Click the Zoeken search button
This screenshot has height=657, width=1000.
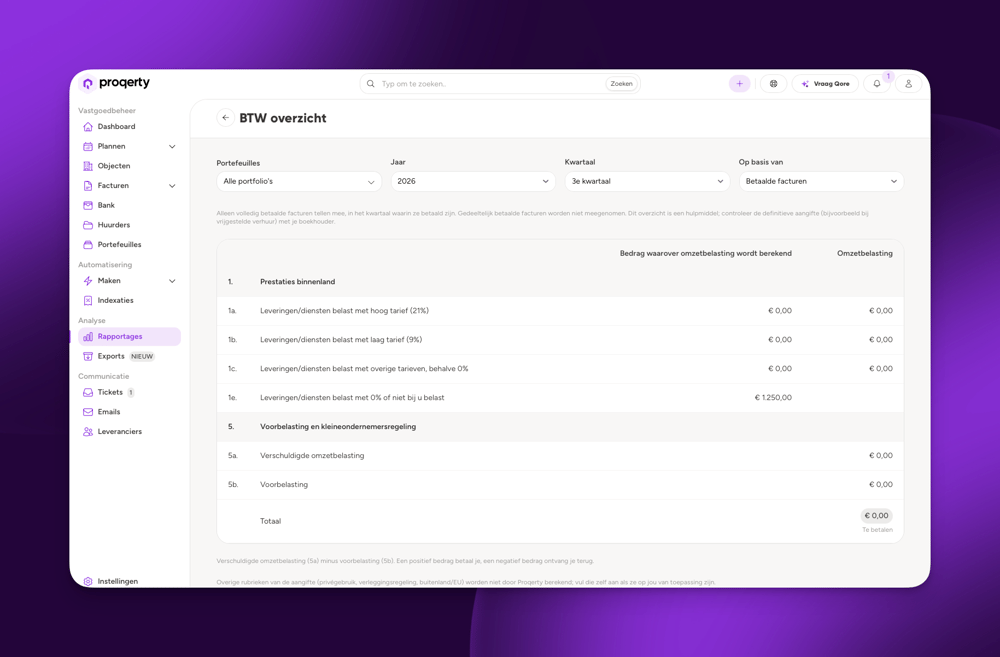pos(621,84)
